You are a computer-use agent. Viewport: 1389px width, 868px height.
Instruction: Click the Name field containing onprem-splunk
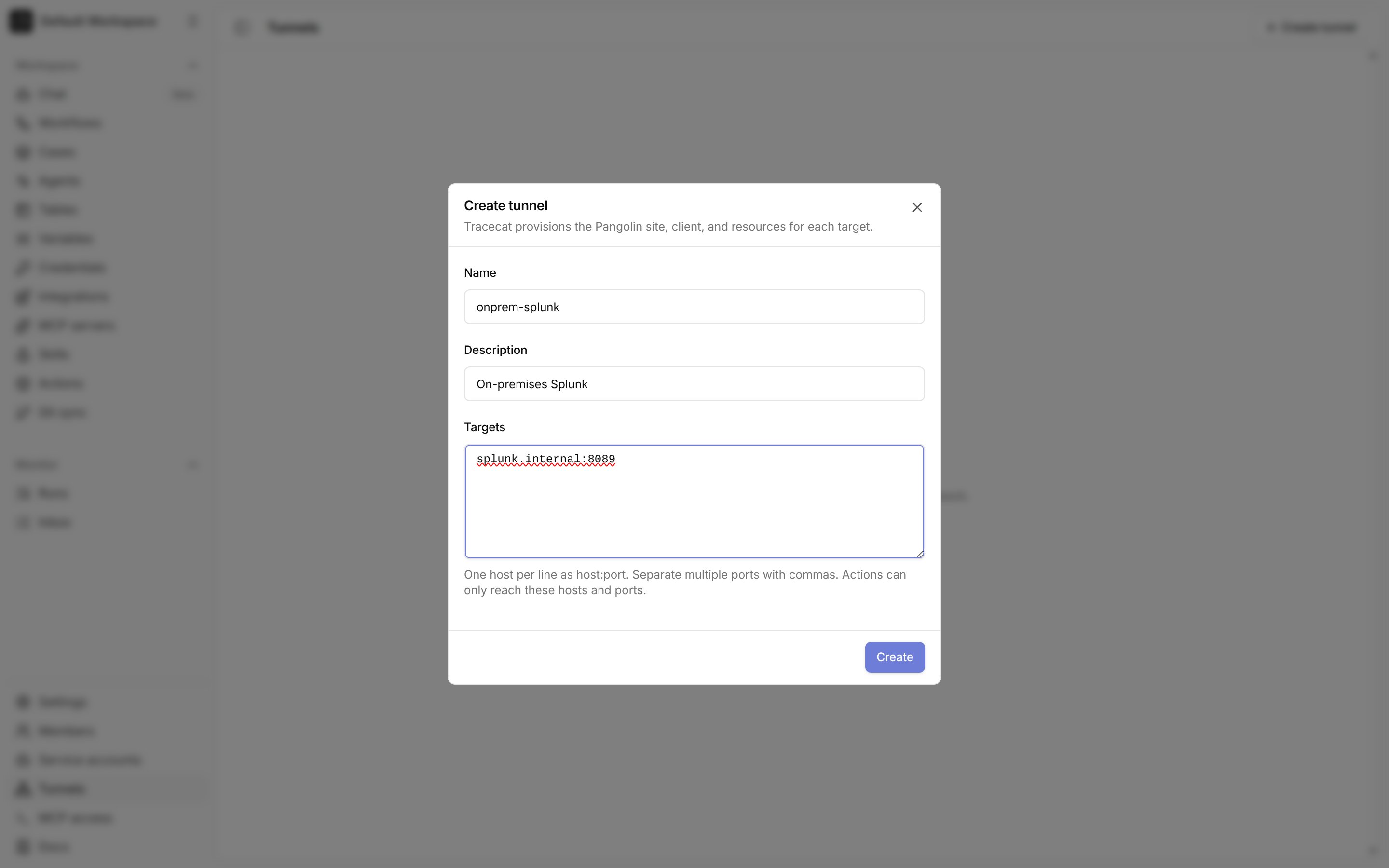[694, 307]
